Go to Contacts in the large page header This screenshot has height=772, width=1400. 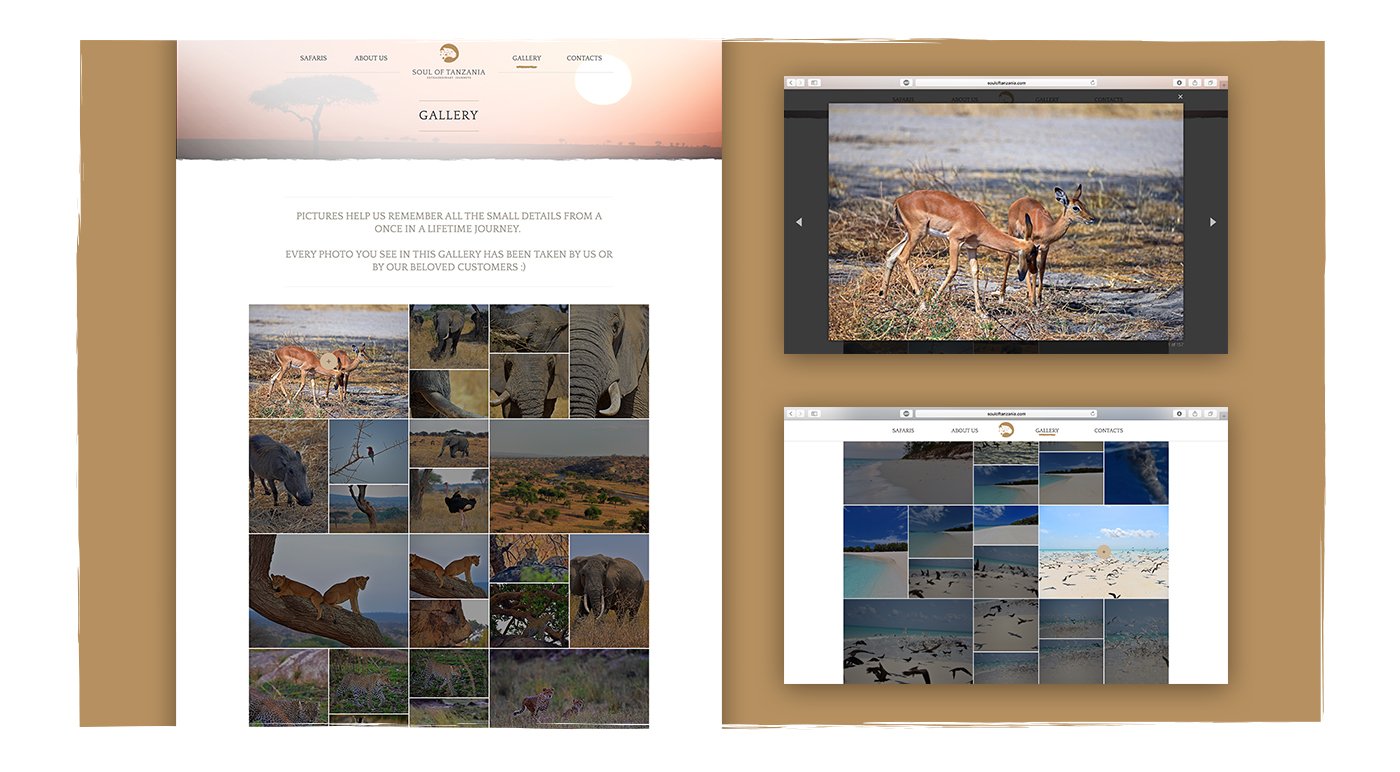[584, 58]
